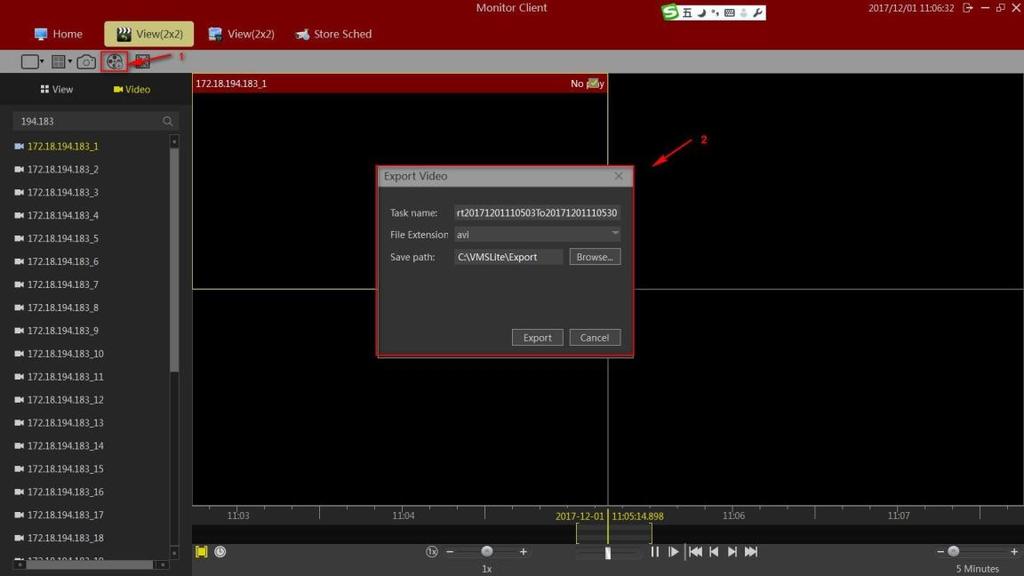The image size is (1024, 576).
Task: Click Cancel in Export Video dialog
Action: 595,338
